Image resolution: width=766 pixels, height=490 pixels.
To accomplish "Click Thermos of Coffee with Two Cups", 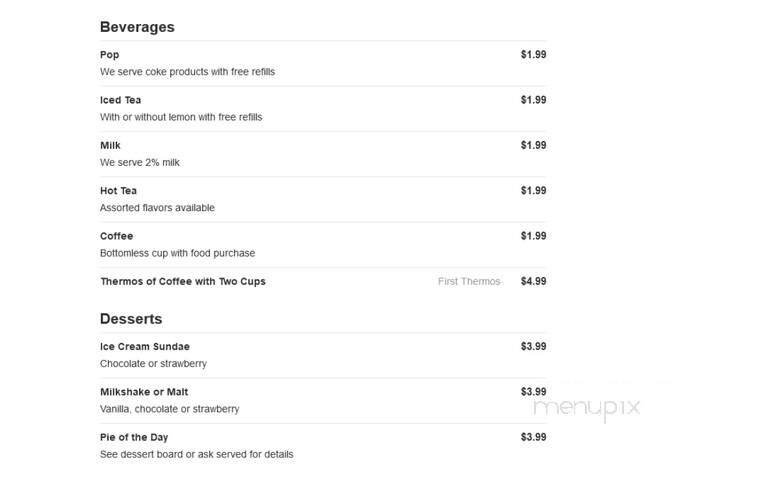I will click(x=183, y=282).
